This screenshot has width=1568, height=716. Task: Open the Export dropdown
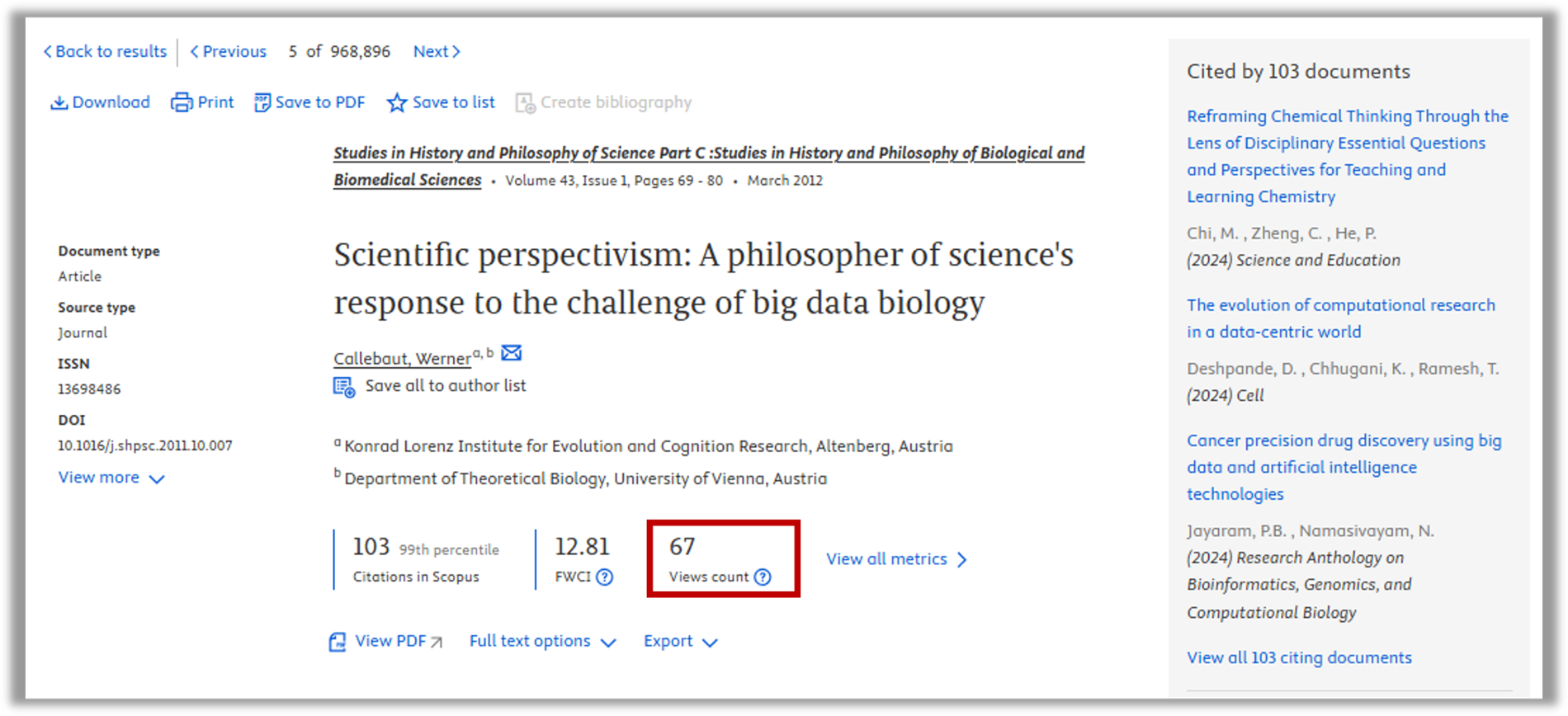point(680,641)
